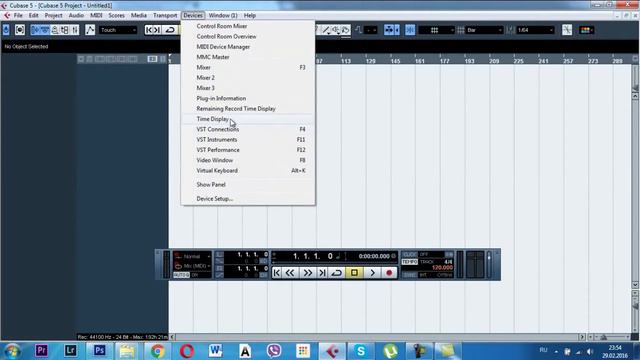Choose Control Room Mixer menu entry
The image size is (640, 360).
248,26
